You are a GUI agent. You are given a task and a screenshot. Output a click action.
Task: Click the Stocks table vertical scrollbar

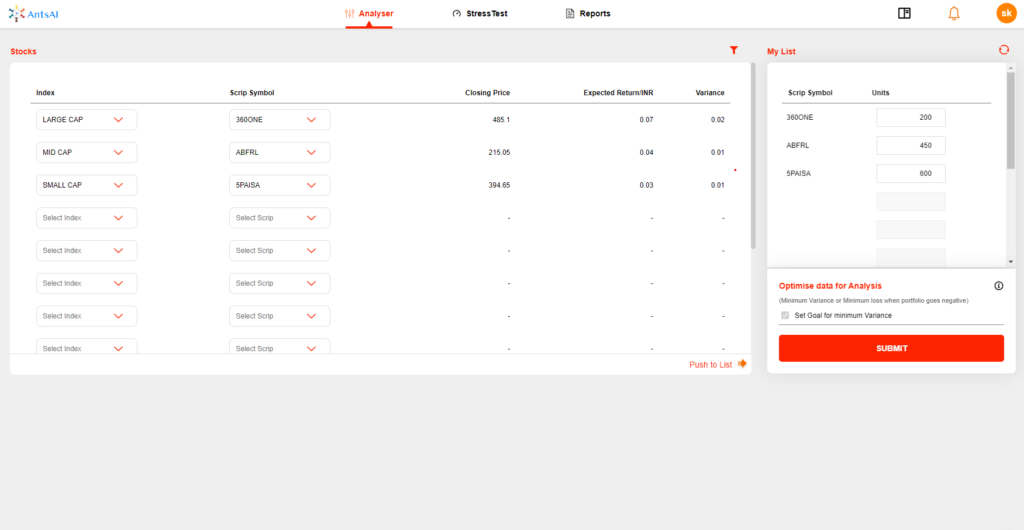click(753, 155)
